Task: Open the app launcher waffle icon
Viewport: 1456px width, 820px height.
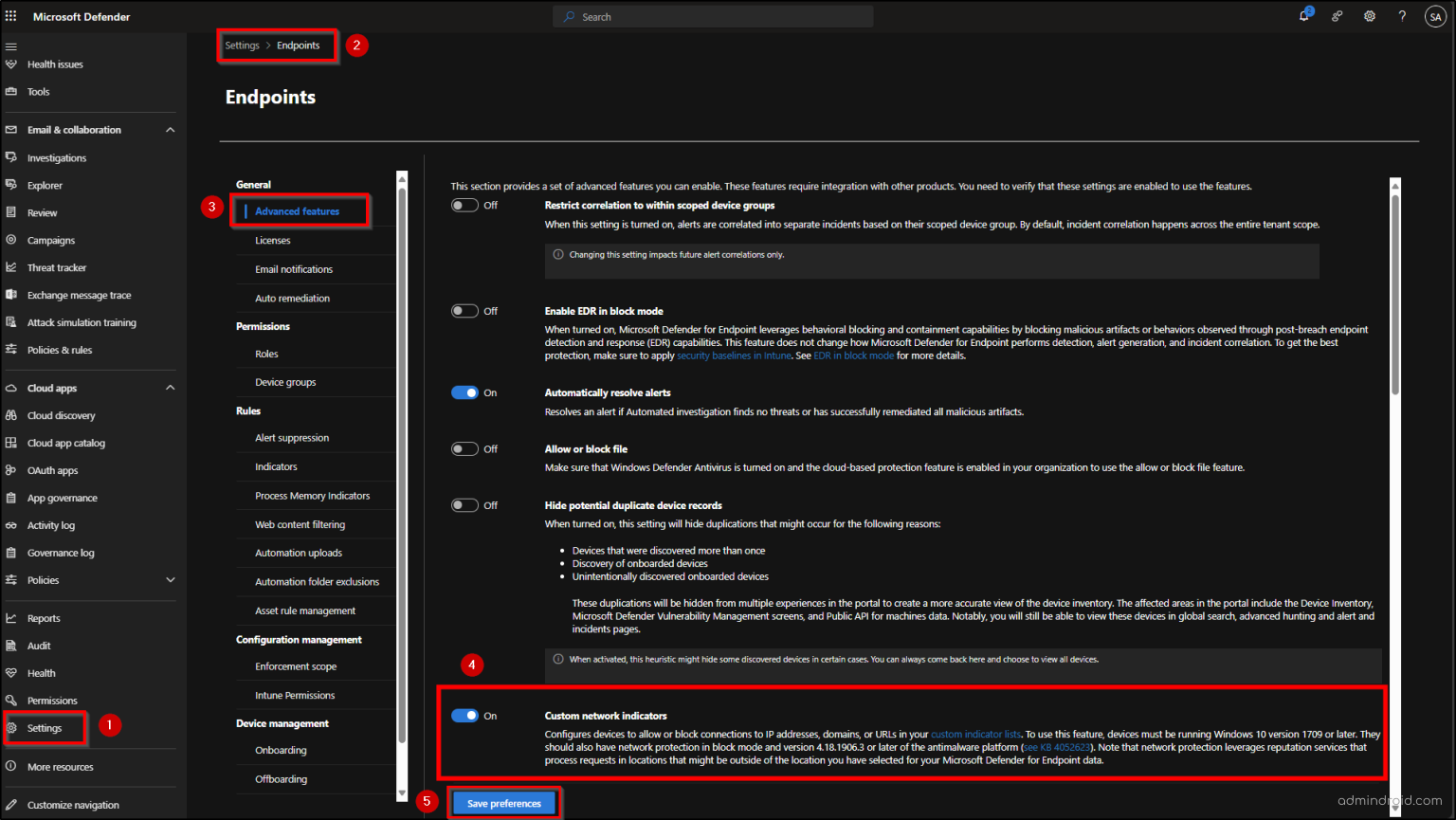Action: (x=11, y=16)
